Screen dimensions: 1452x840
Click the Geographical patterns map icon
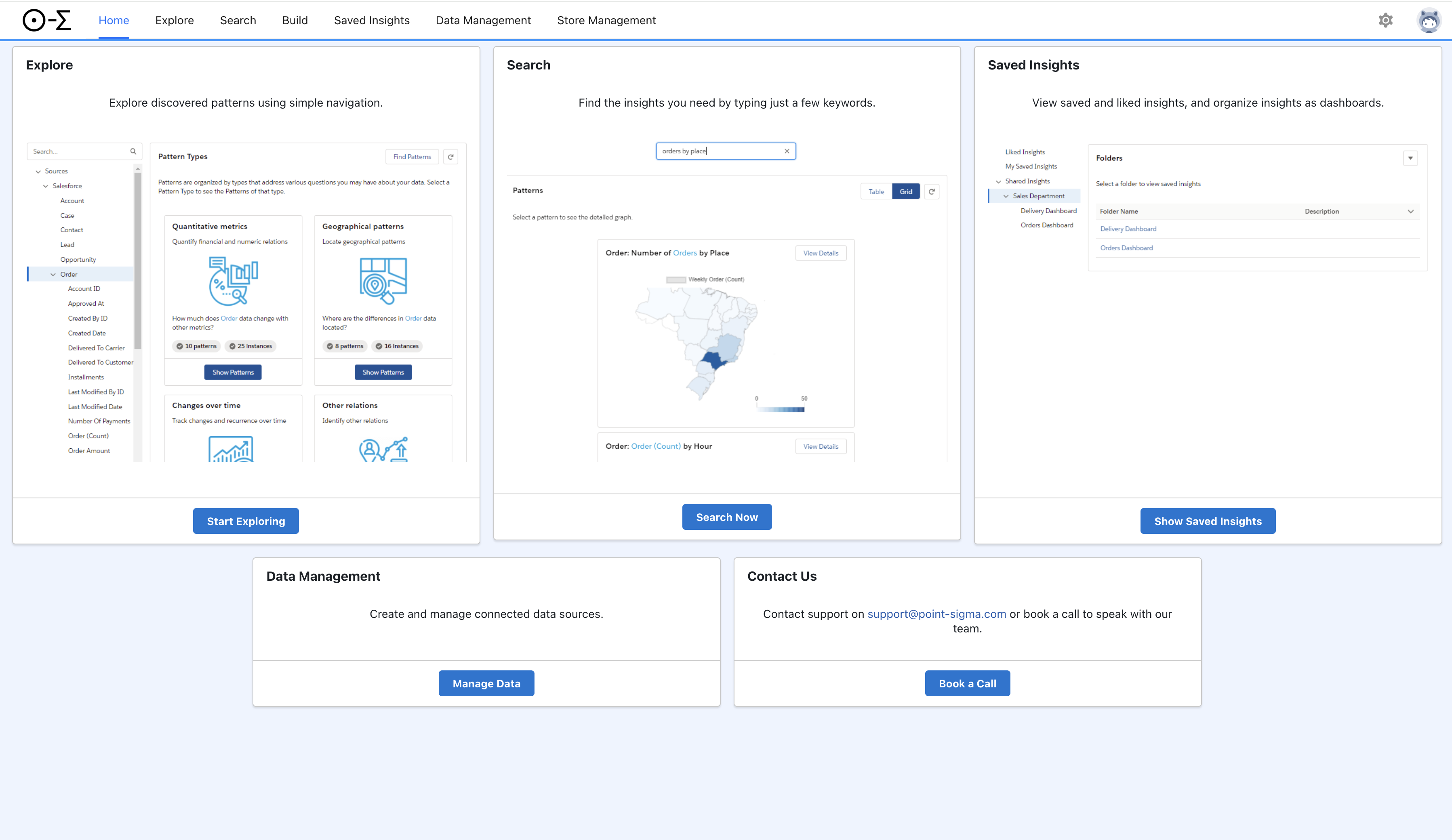[383, 281]
